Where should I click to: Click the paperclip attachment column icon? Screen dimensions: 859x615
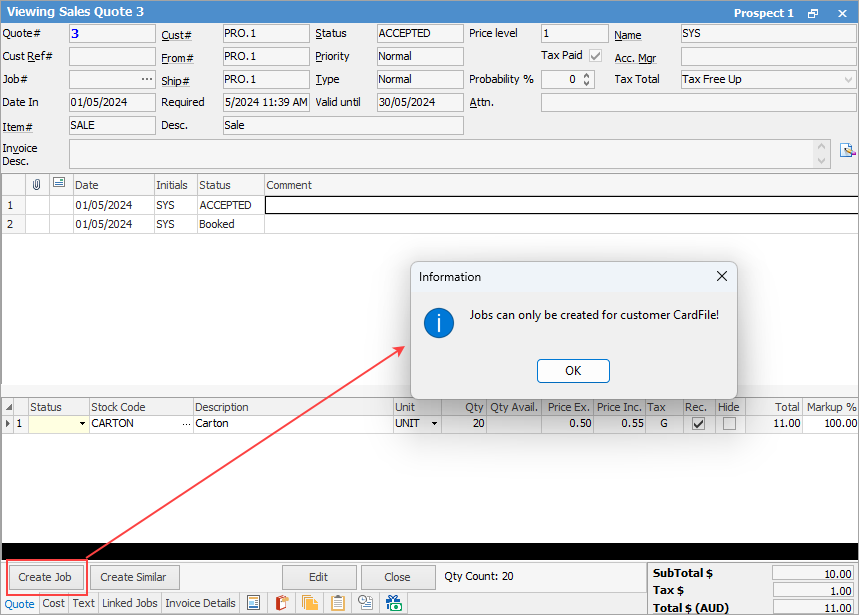pos(37,184)
